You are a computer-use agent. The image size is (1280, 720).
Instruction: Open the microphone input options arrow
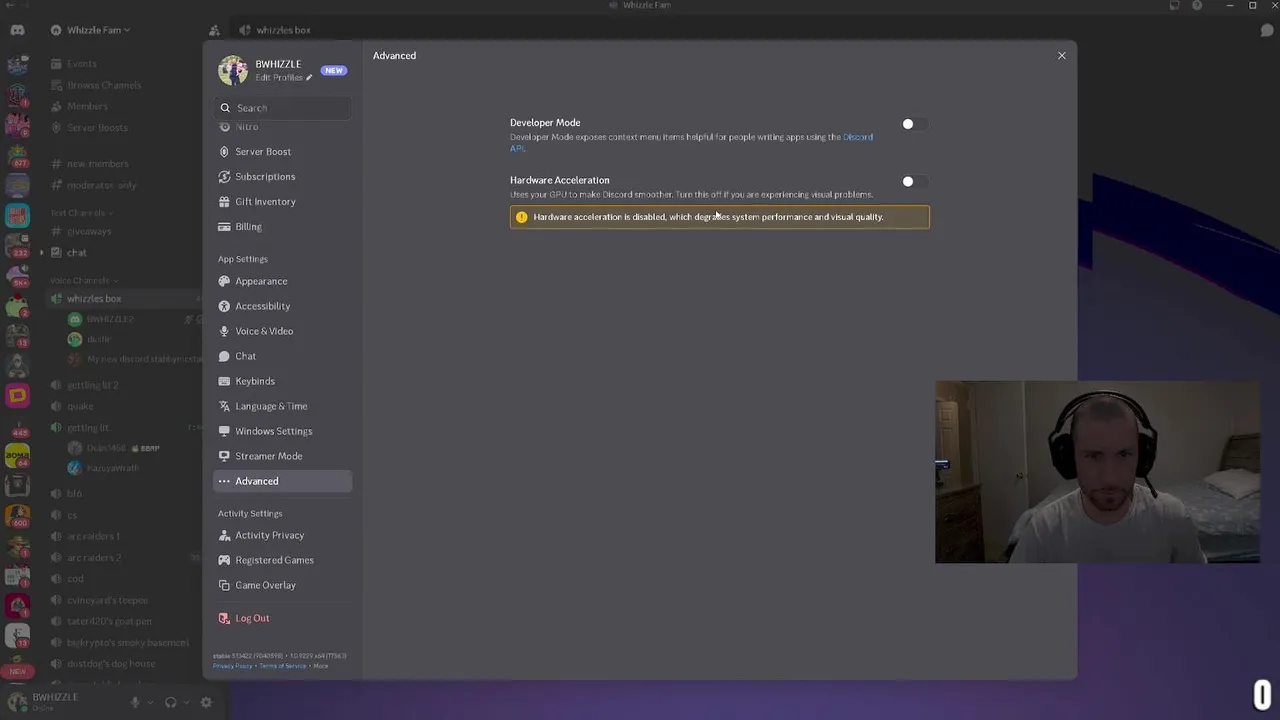pos(150,703)
